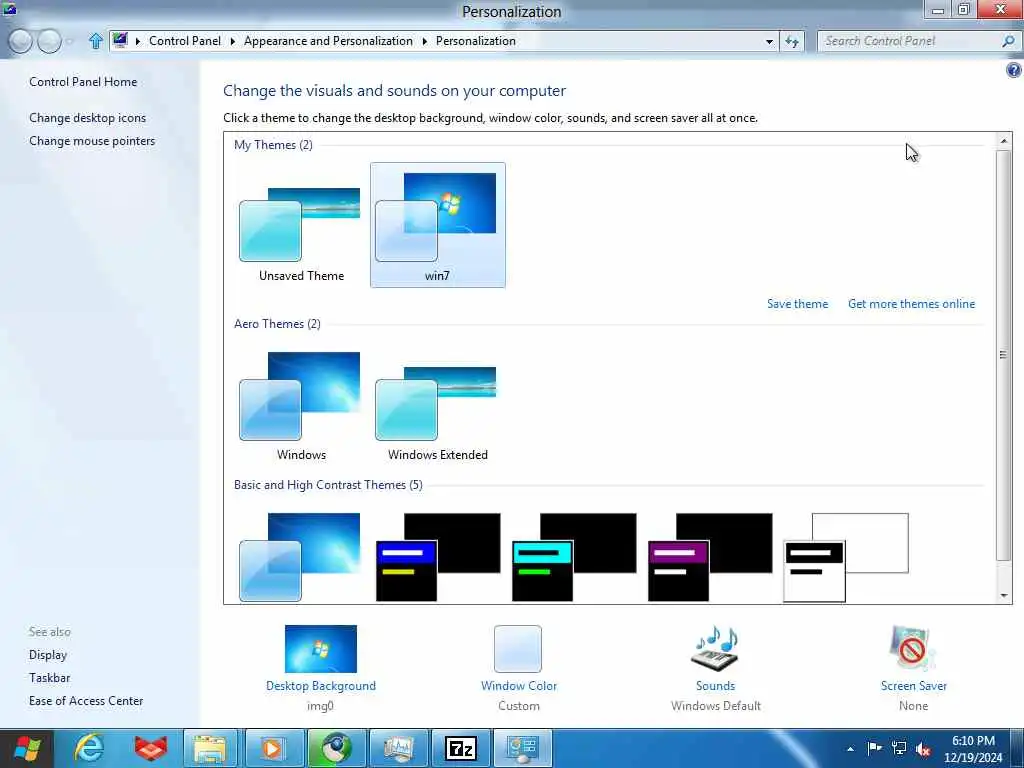Click the Save theme link
This screenshot has height=768, width=1024.
[x=797, y=304]
